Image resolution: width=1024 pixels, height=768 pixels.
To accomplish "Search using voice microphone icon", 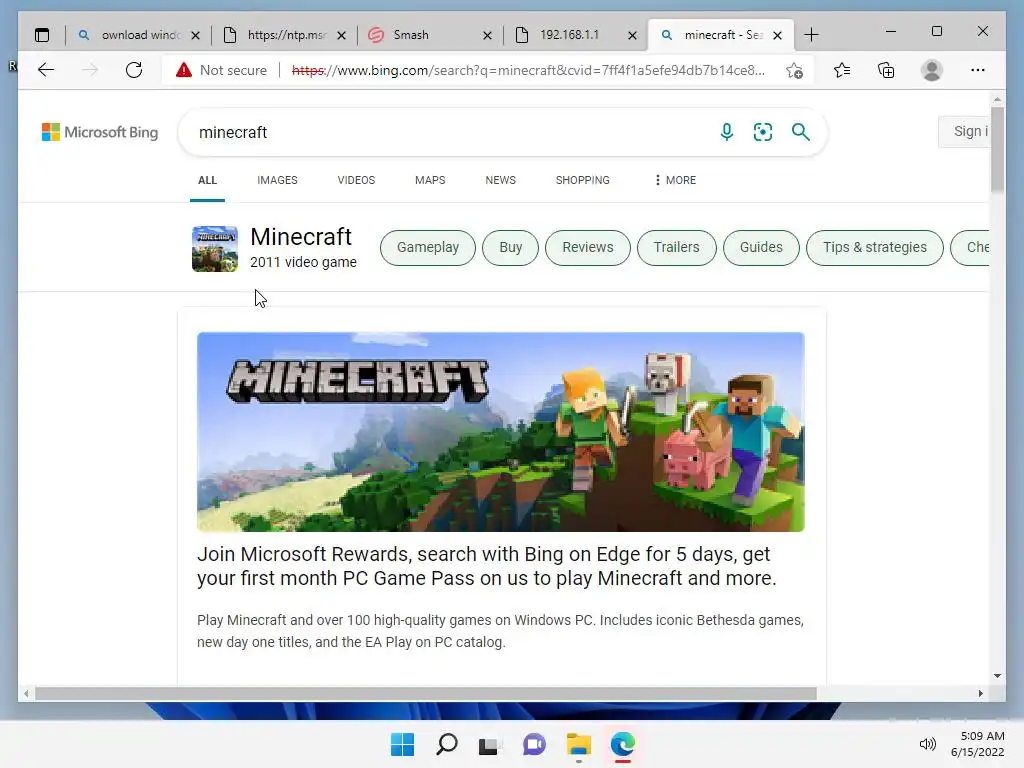I will tap(726, 132).
